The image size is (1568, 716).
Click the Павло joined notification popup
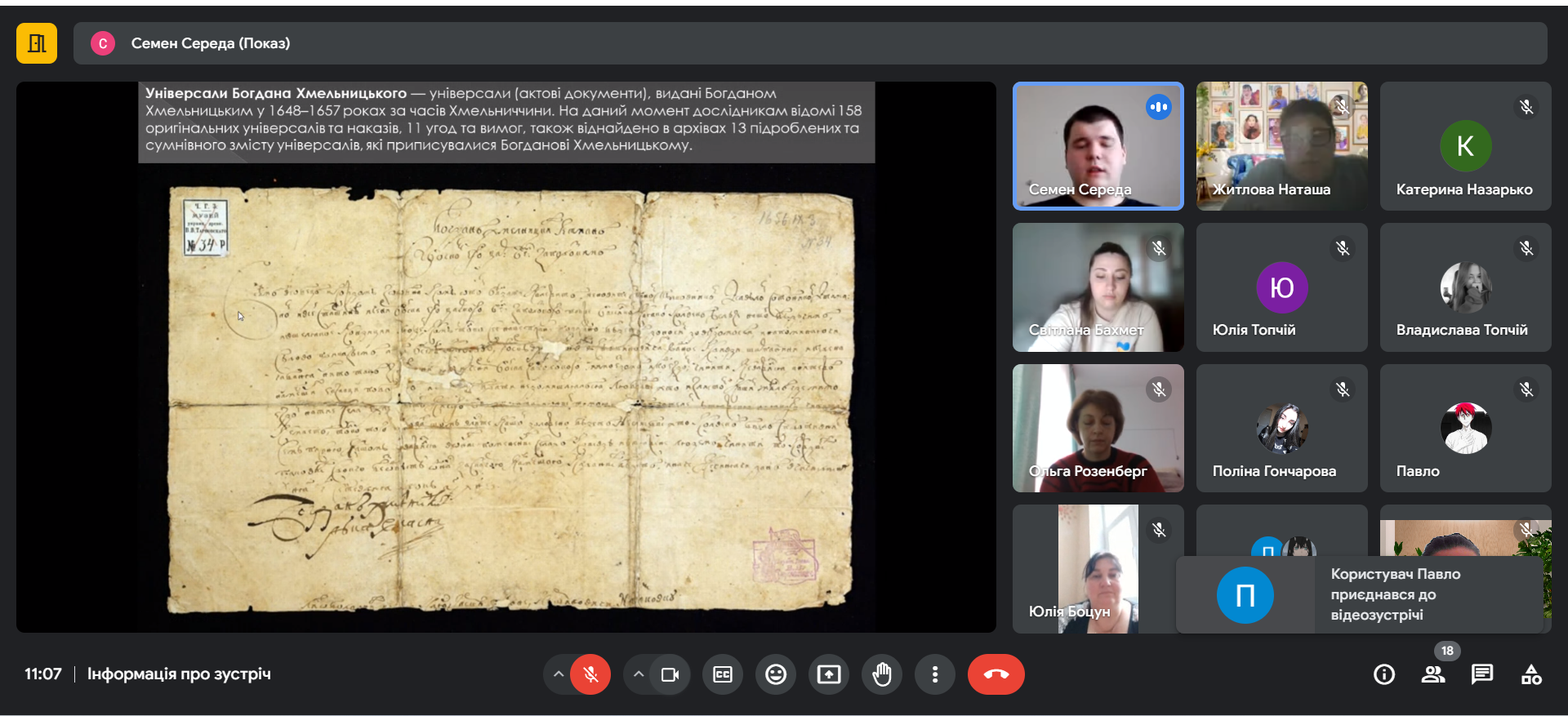coord(1360,594)
